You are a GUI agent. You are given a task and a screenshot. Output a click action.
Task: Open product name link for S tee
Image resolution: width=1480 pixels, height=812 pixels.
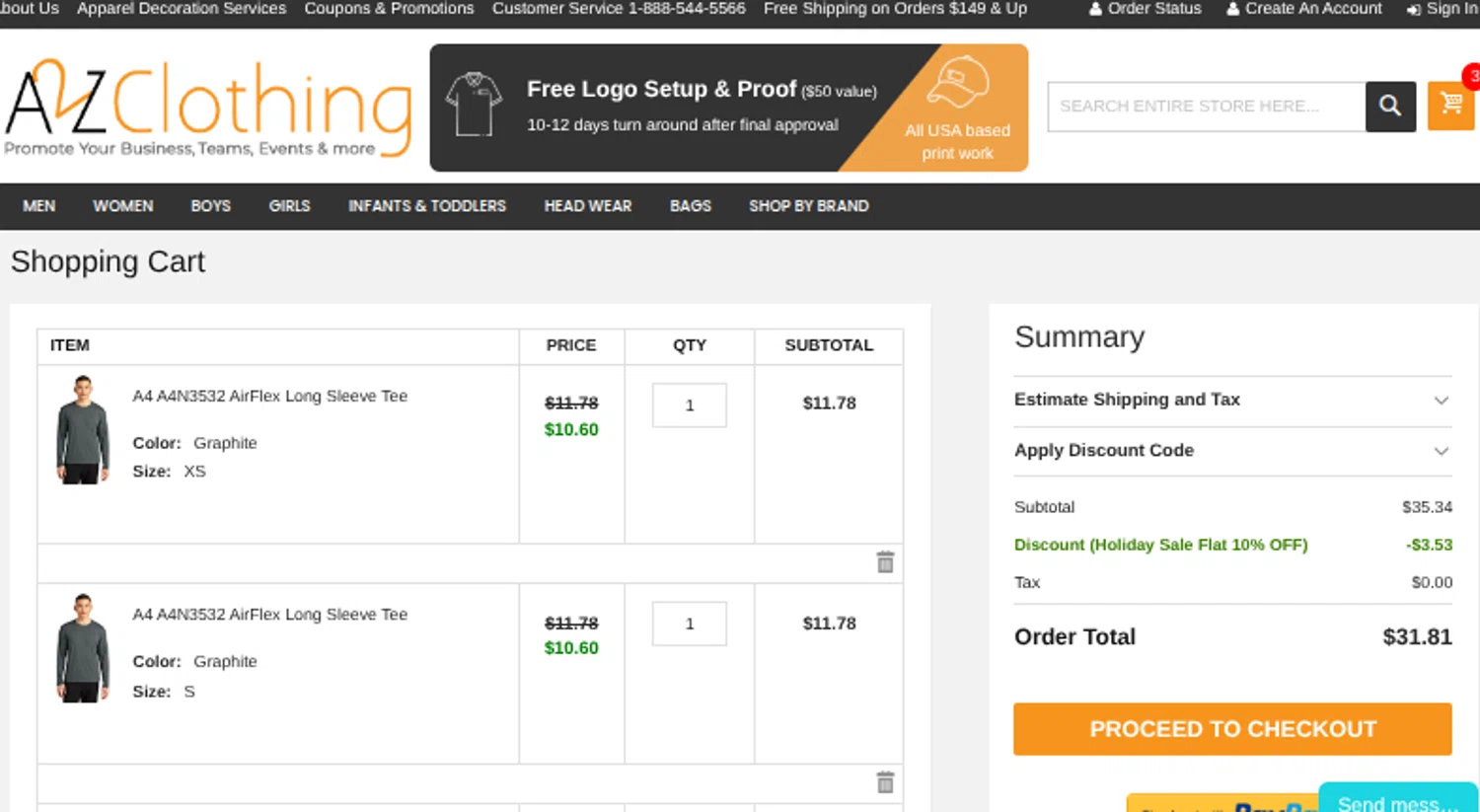270,614
